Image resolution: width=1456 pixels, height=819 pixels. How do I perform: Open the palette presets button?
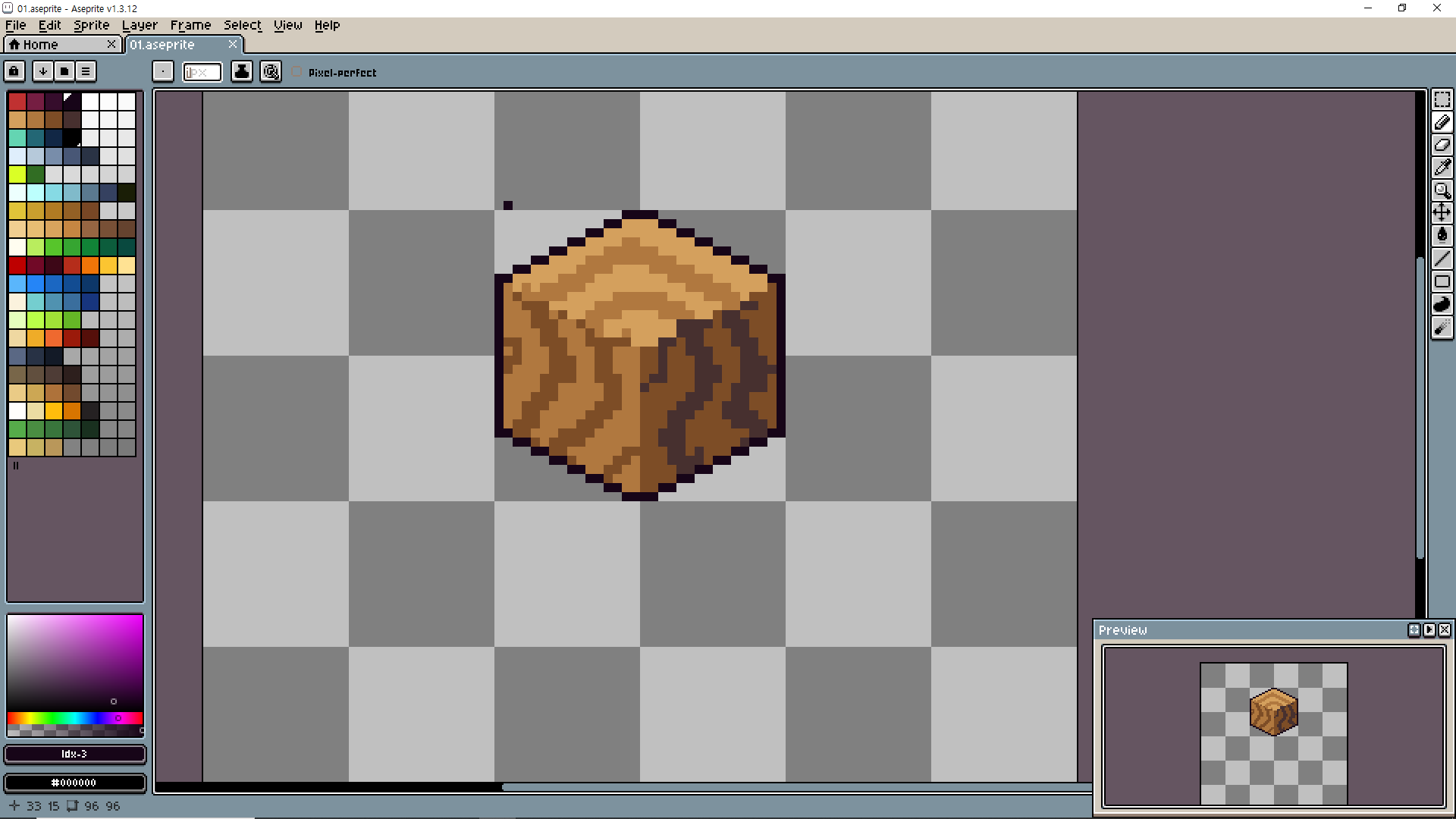(x=64, y=71)
